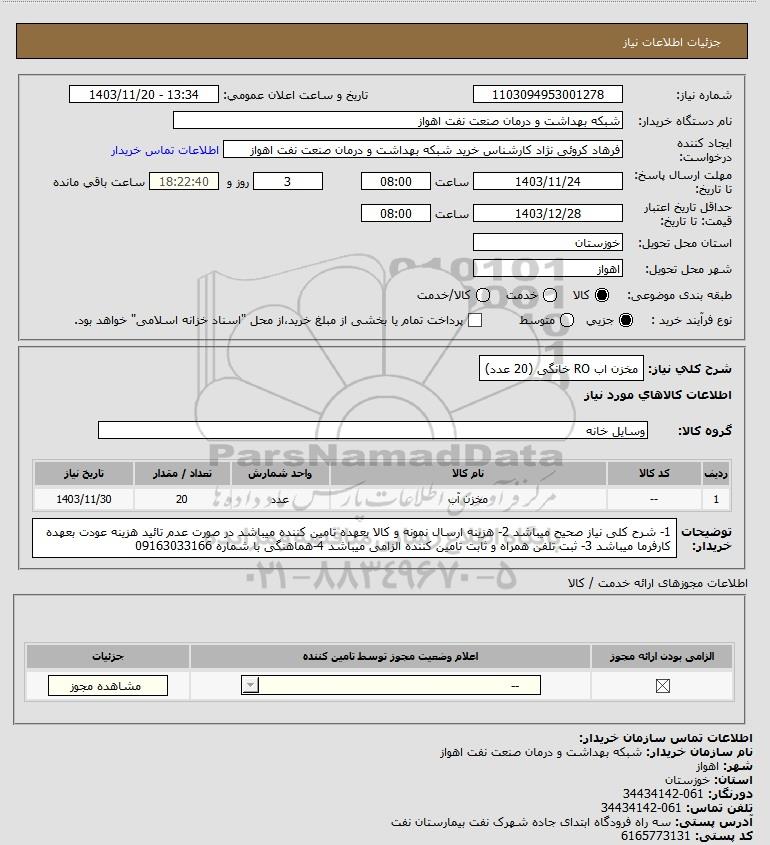Click the نام کالا column header
The width and height of the screenshot is (770, 845).
point(468,473)
